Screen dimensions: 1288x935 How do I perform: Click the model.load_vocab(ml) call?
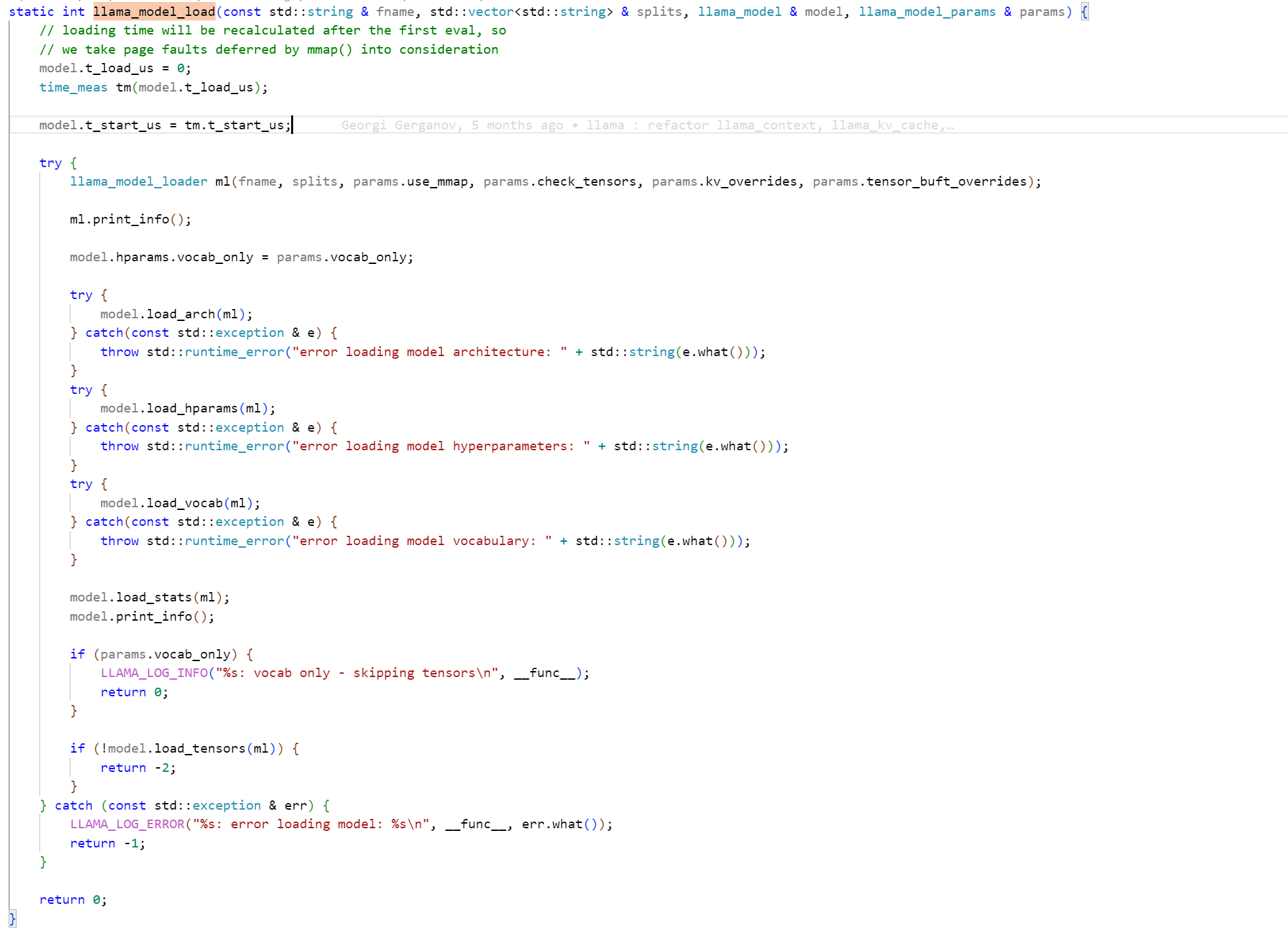click(x=180, y=503)
